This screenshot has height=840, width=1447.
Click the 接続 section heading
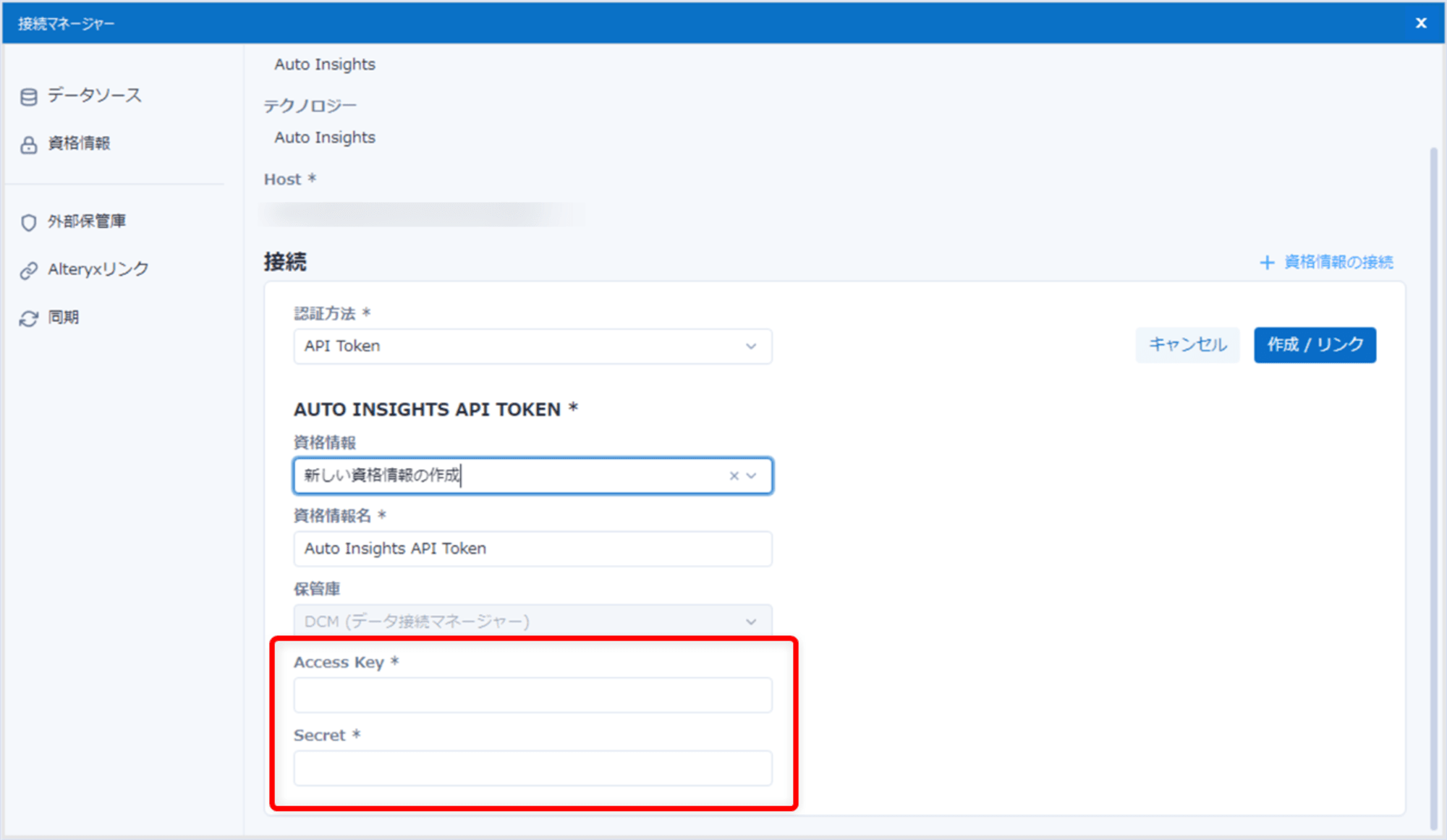coord(285,262)
